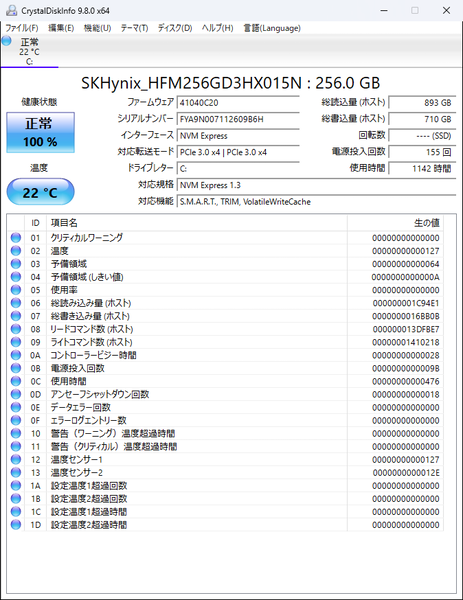
Task: Click status circle for リードコマンド数 row
Action: pyautogui.click(x=16, y=329)
